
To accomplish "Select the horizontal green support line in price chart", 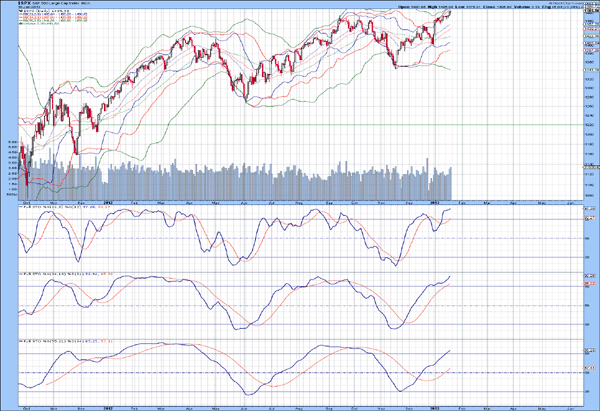I will pos(300,125).
